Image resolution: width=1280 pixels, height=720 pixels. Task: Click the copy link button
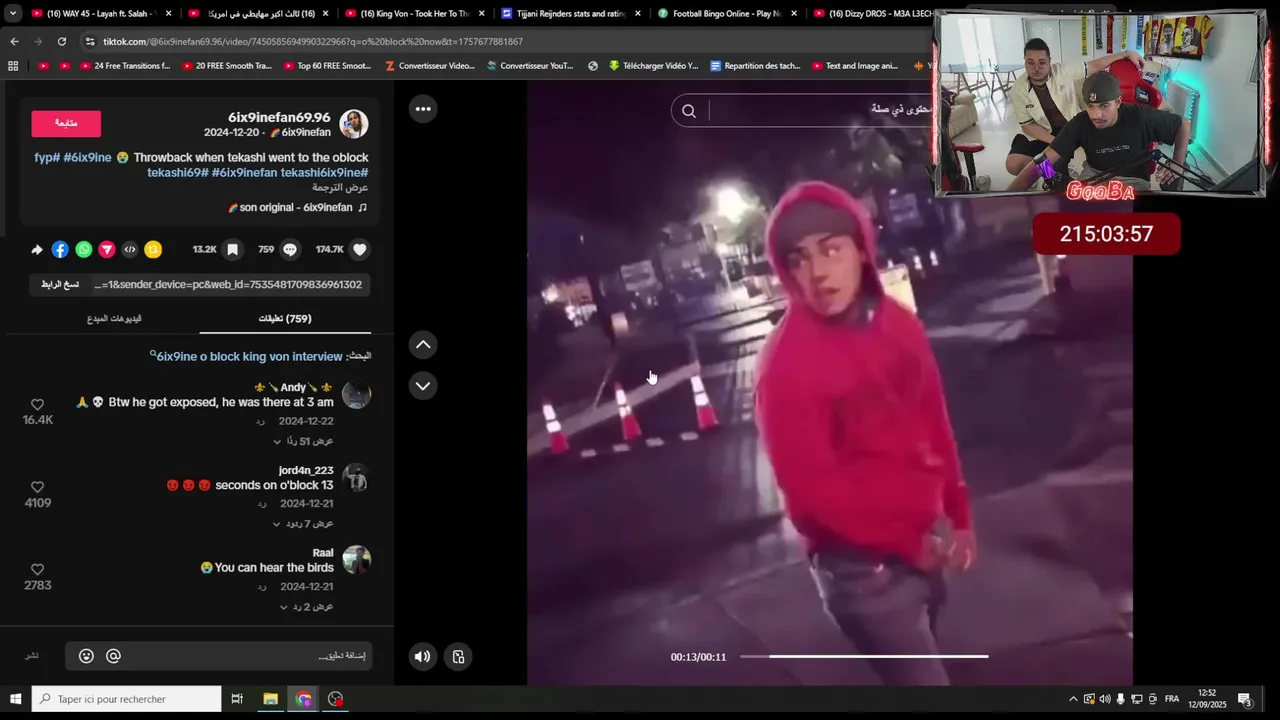pyautogui.click(x=60, y=285)
